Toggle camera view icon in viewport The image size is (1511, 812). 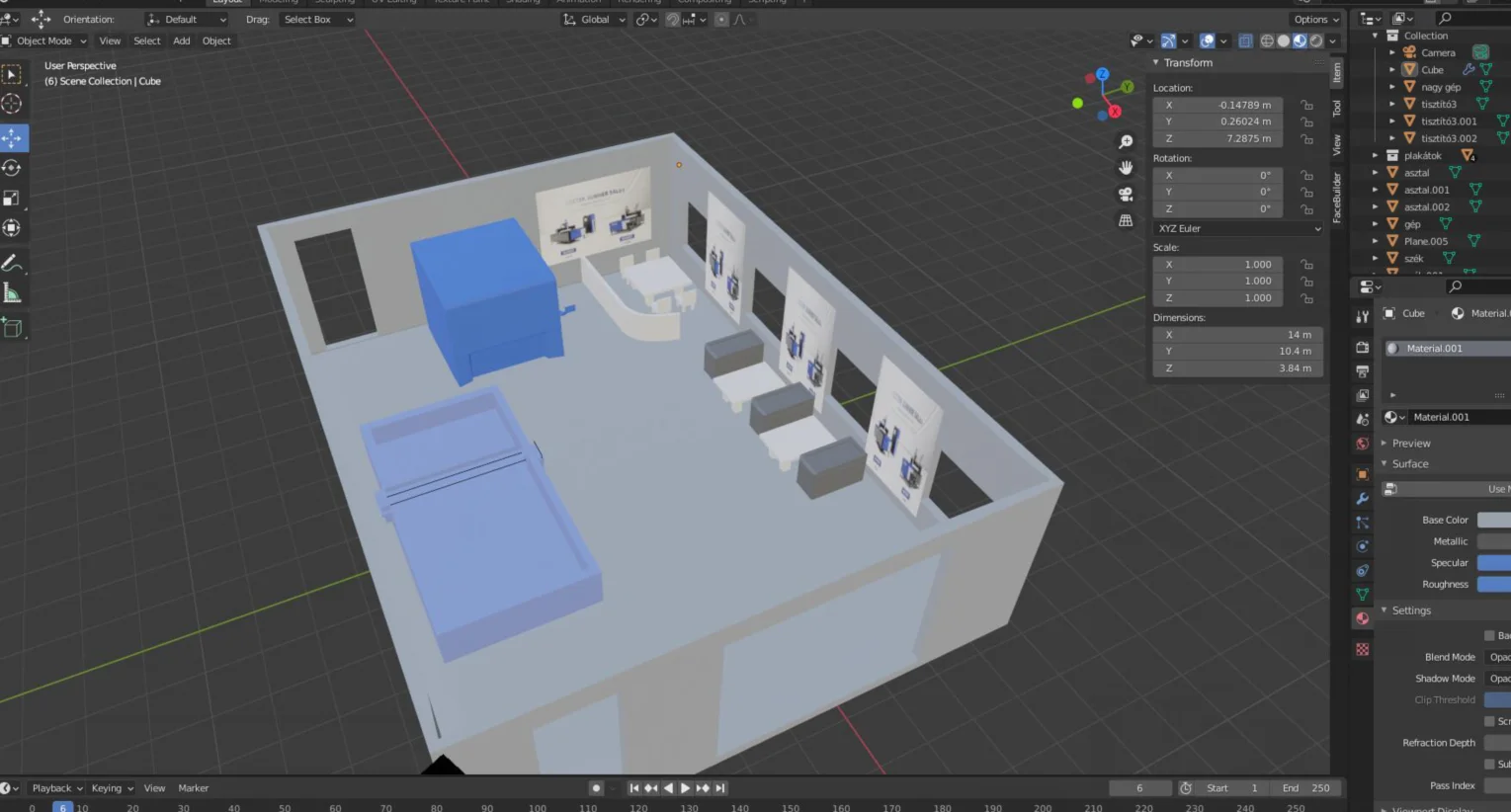point(1126,195)
